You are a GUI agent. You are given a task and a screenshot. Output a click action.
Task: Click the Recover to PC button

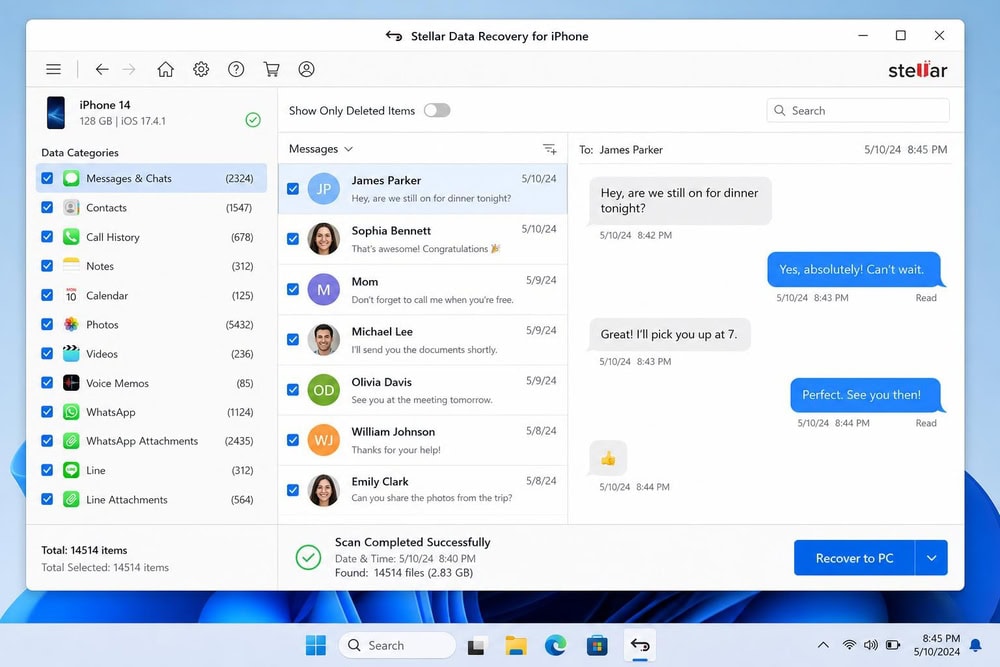(854, 558)
